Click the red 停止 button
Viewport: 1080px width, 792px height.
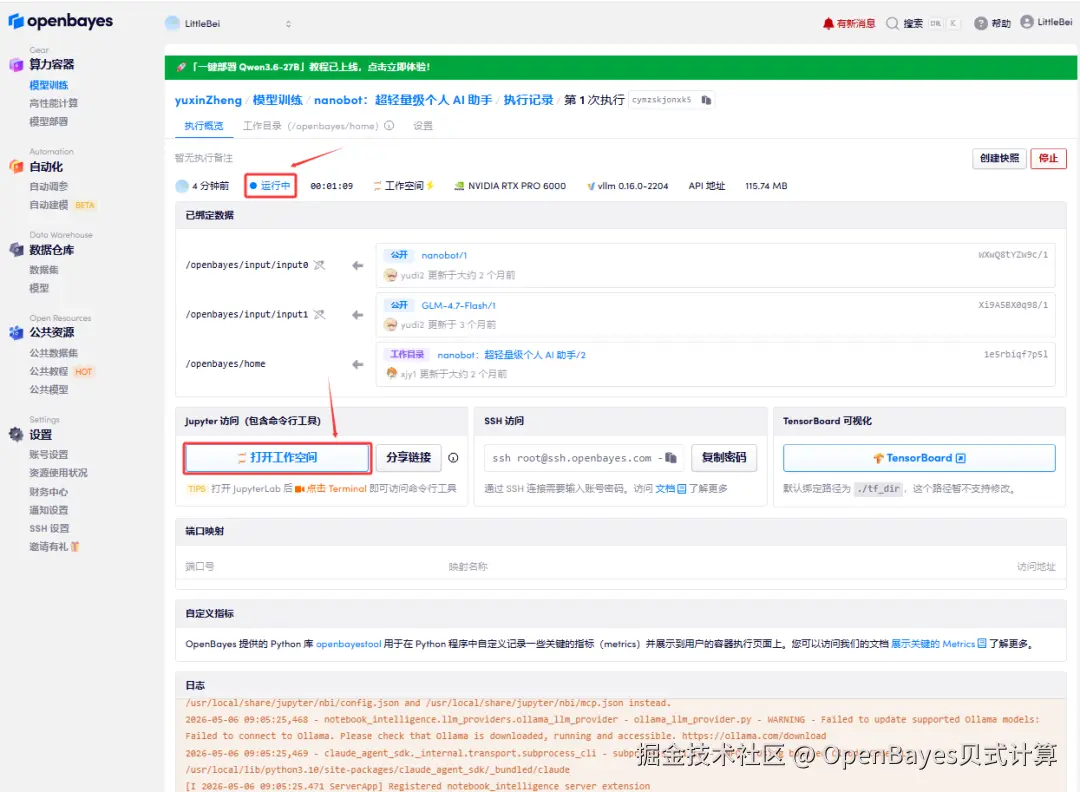pyautogui.click(x=1048, y=158)
